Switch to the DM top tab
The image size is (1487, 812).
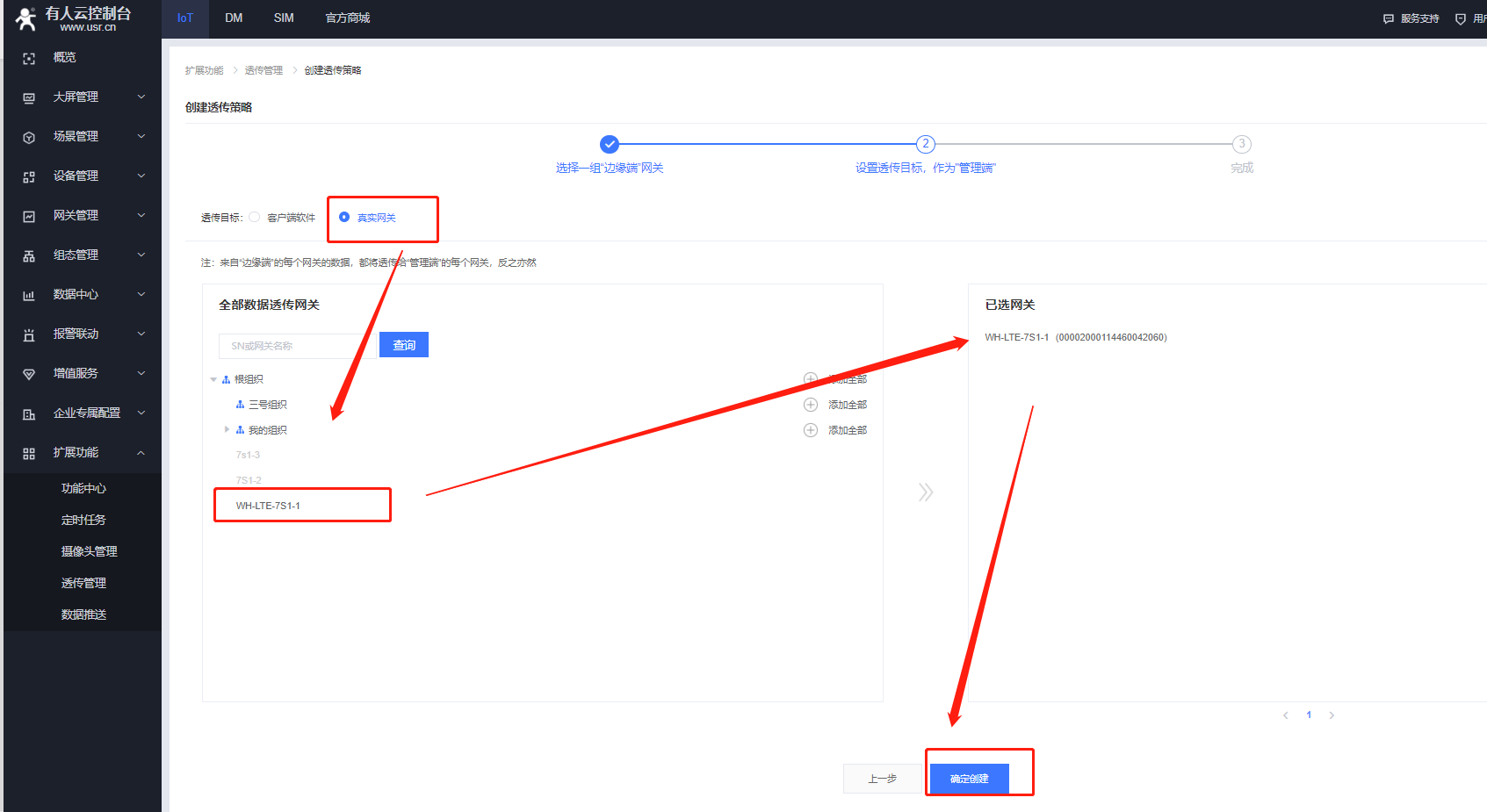coord(234,18)
